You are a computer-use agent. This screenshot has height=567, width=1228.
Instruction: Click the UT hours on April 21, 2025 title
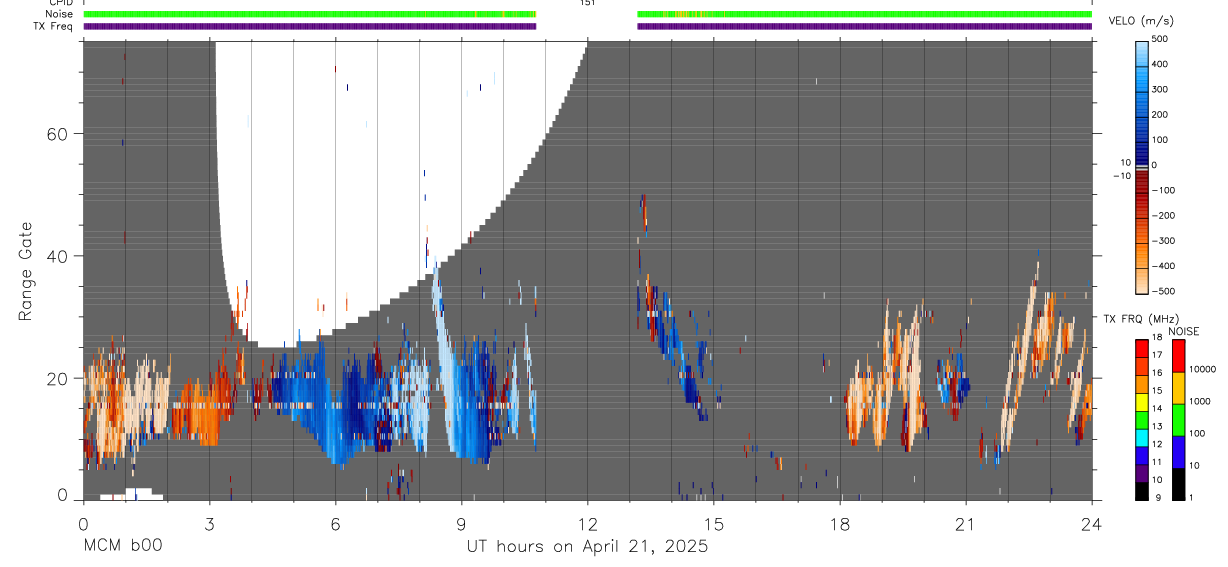click(x=587, y=547)
